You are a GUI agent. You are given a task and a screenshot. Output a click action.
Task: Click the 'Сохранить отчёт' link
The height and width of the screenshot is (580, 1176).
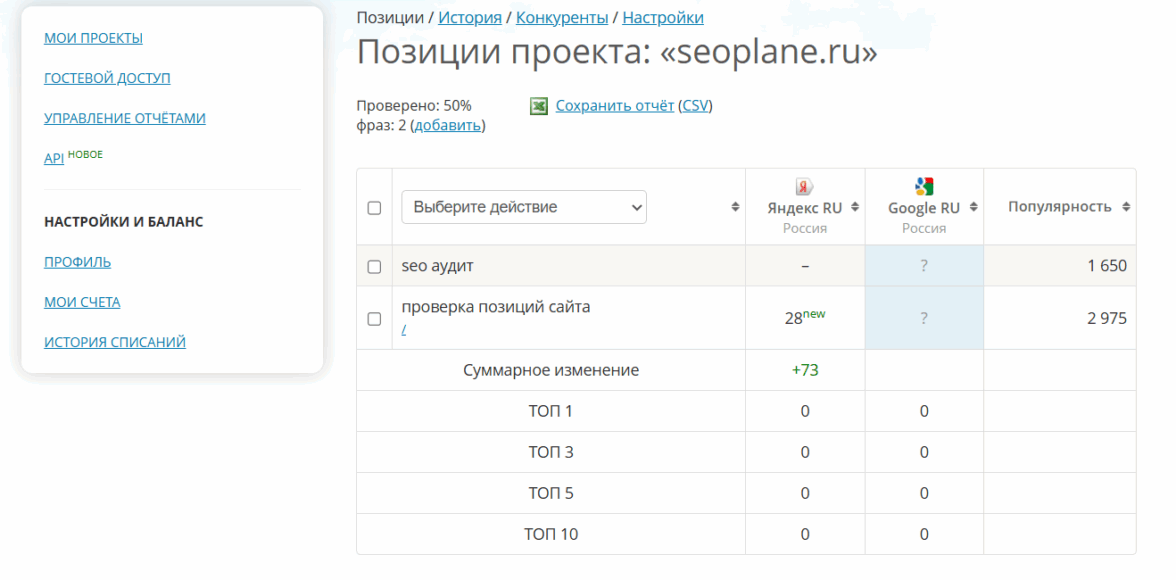(615, 106)
